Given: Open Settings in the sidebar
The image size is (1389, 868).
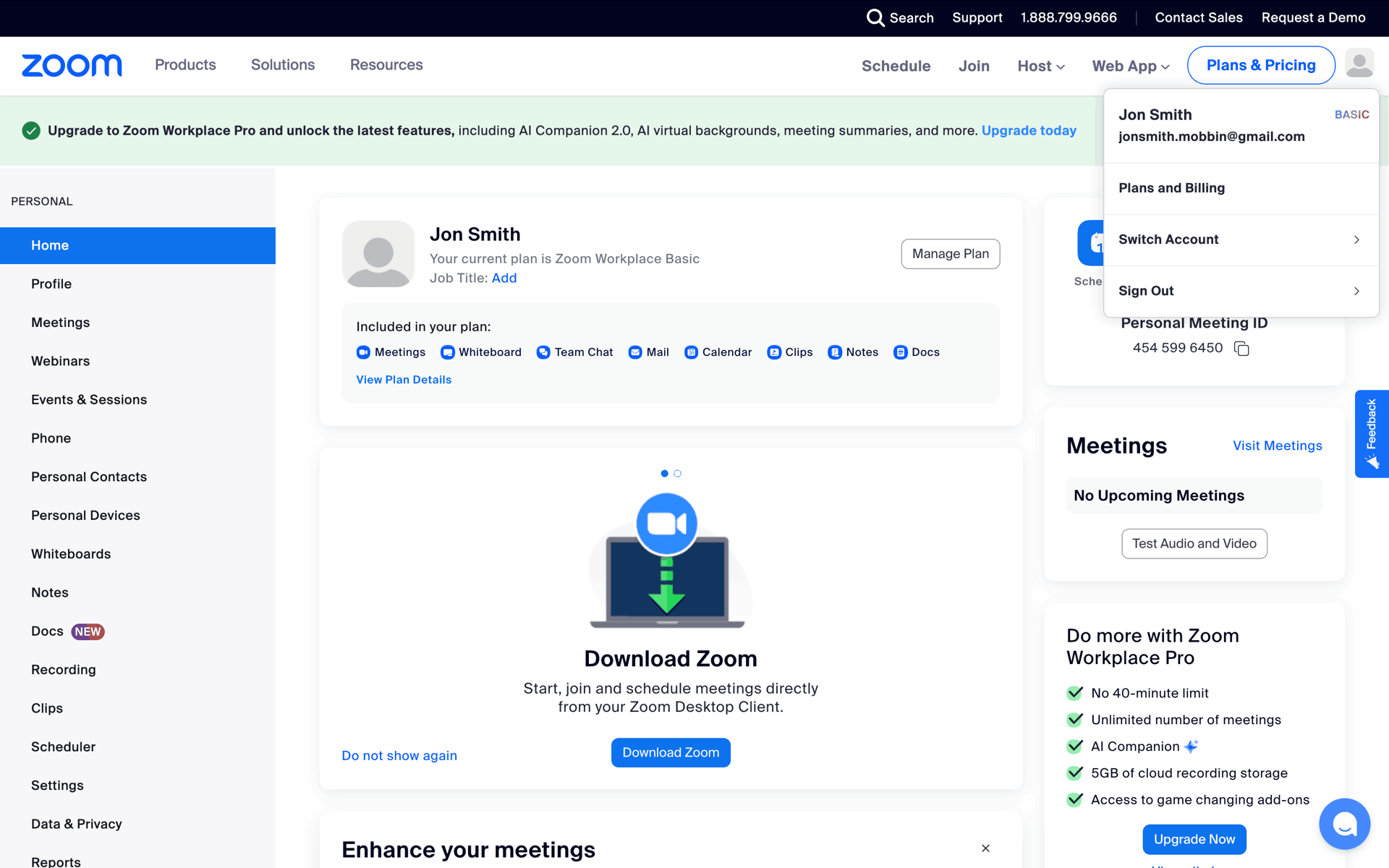Looking at the screenshot, I should (137, 786).
